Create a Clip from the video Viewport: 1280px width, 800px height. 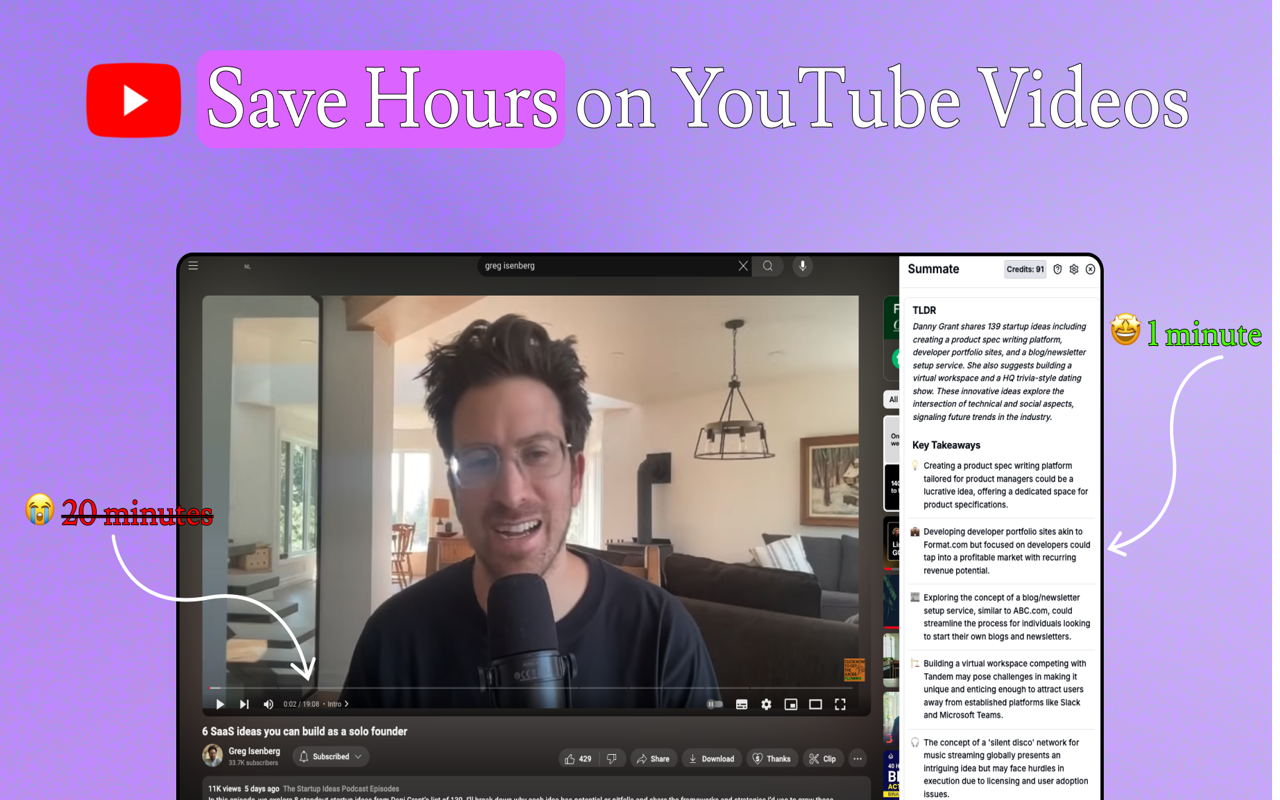pyautogui.click(x=823, y=759)
